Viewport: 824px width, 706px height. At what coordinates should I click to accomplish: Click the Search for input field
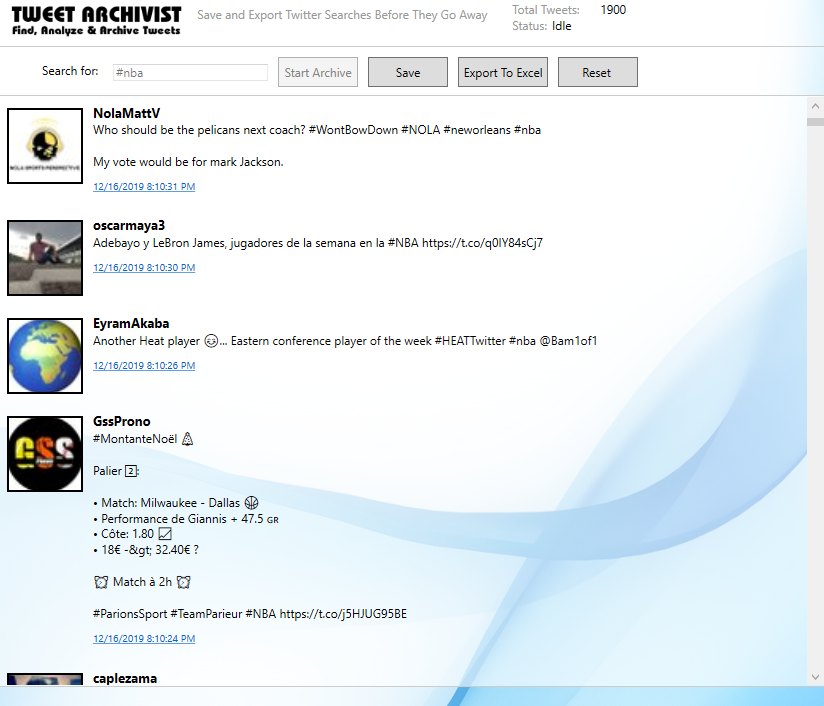[x=190, y=71]
